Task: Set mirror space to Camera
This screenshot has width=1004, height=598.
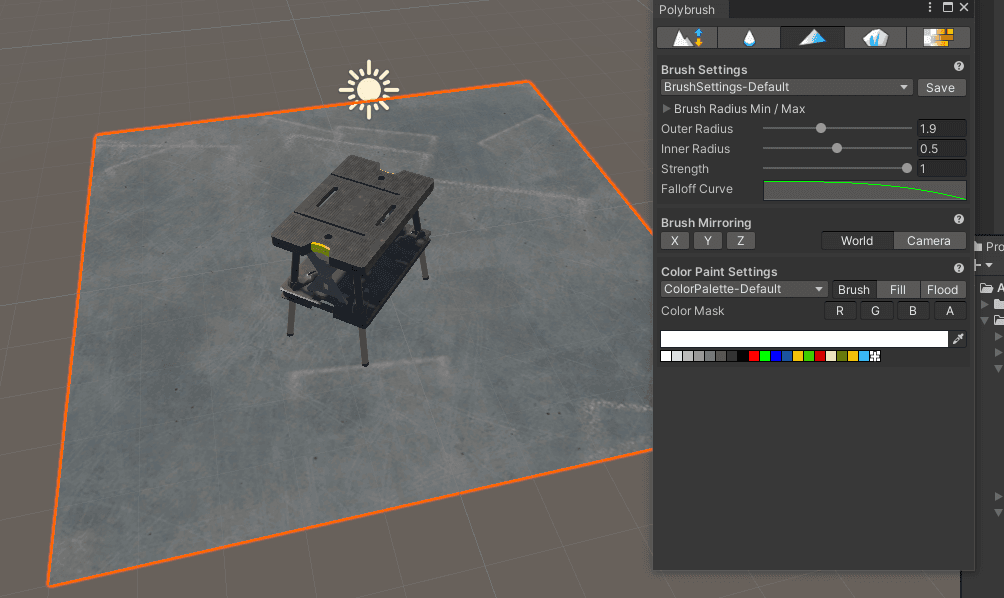Action: 929,241
